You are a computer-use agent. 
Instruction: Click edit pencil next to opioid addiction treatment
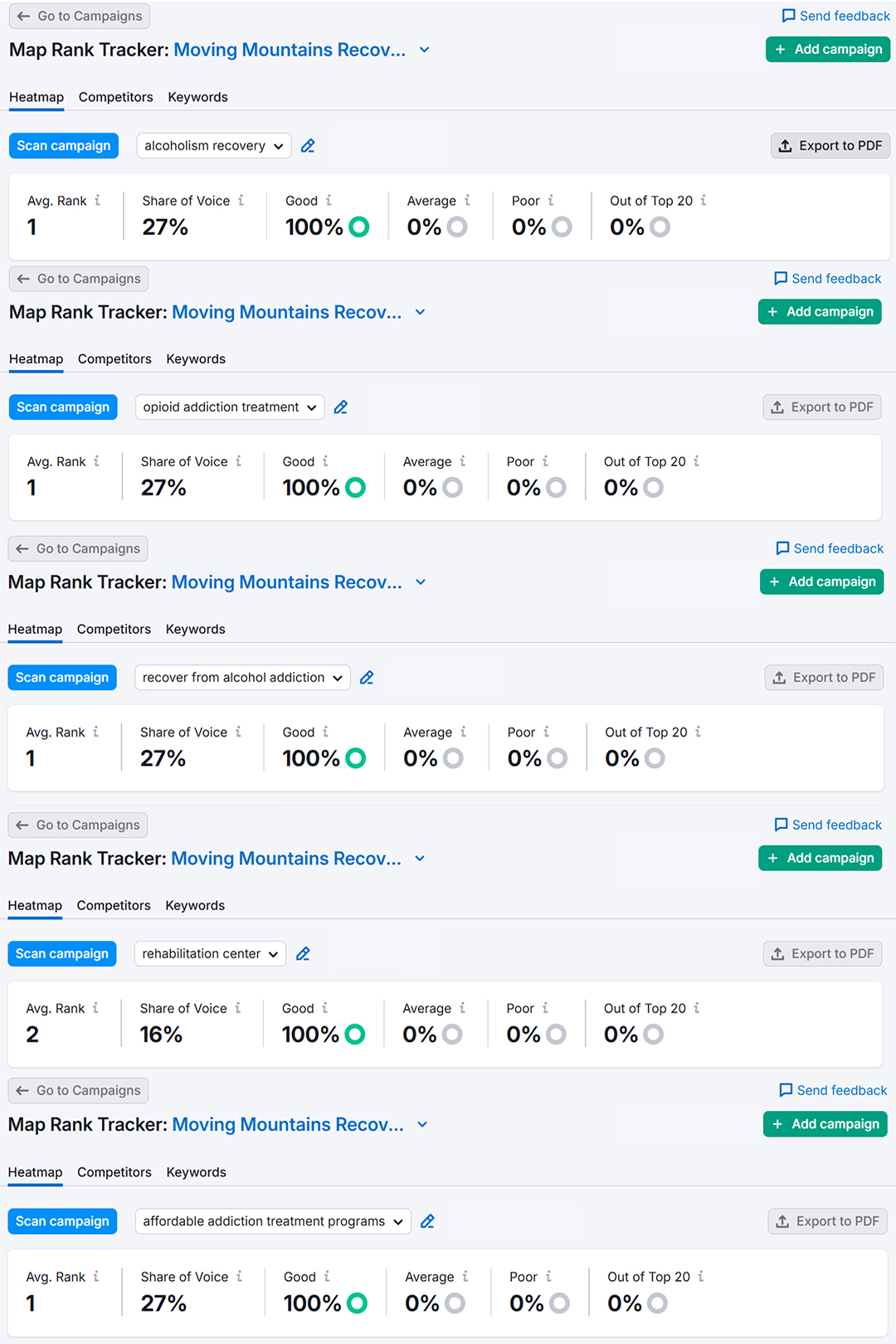pyautogui.click(x=340, y=407)
